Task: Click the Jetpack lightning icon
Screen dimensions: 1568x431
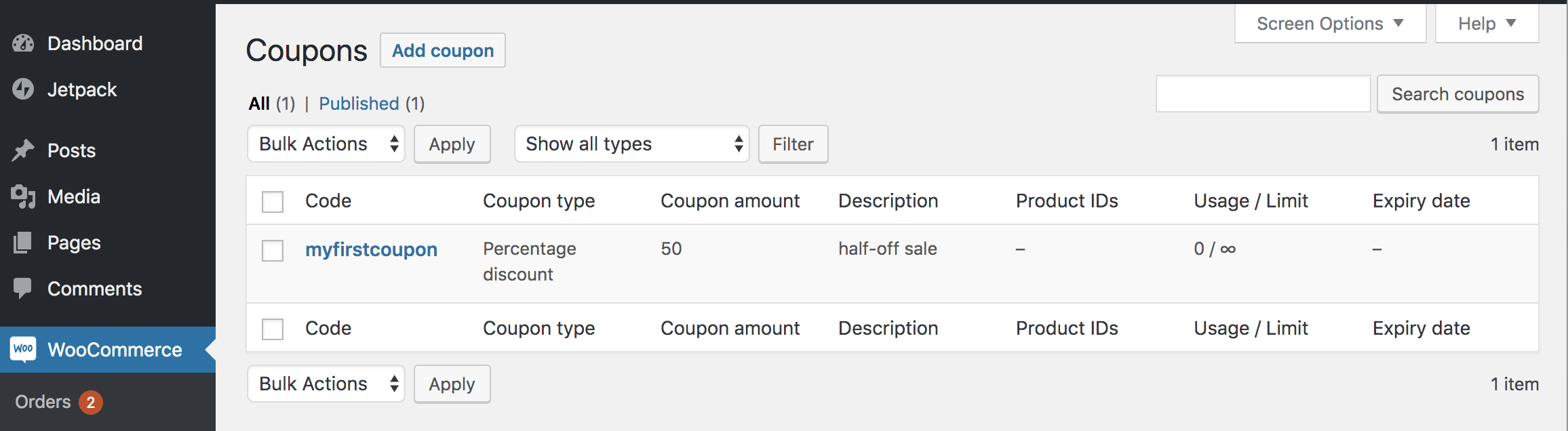Action: 23,89
